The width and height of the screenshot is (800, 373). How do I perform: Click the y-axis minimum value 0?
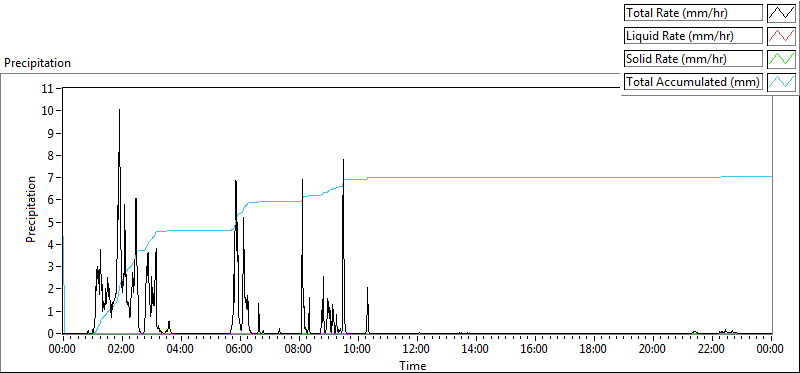point(51,333)
